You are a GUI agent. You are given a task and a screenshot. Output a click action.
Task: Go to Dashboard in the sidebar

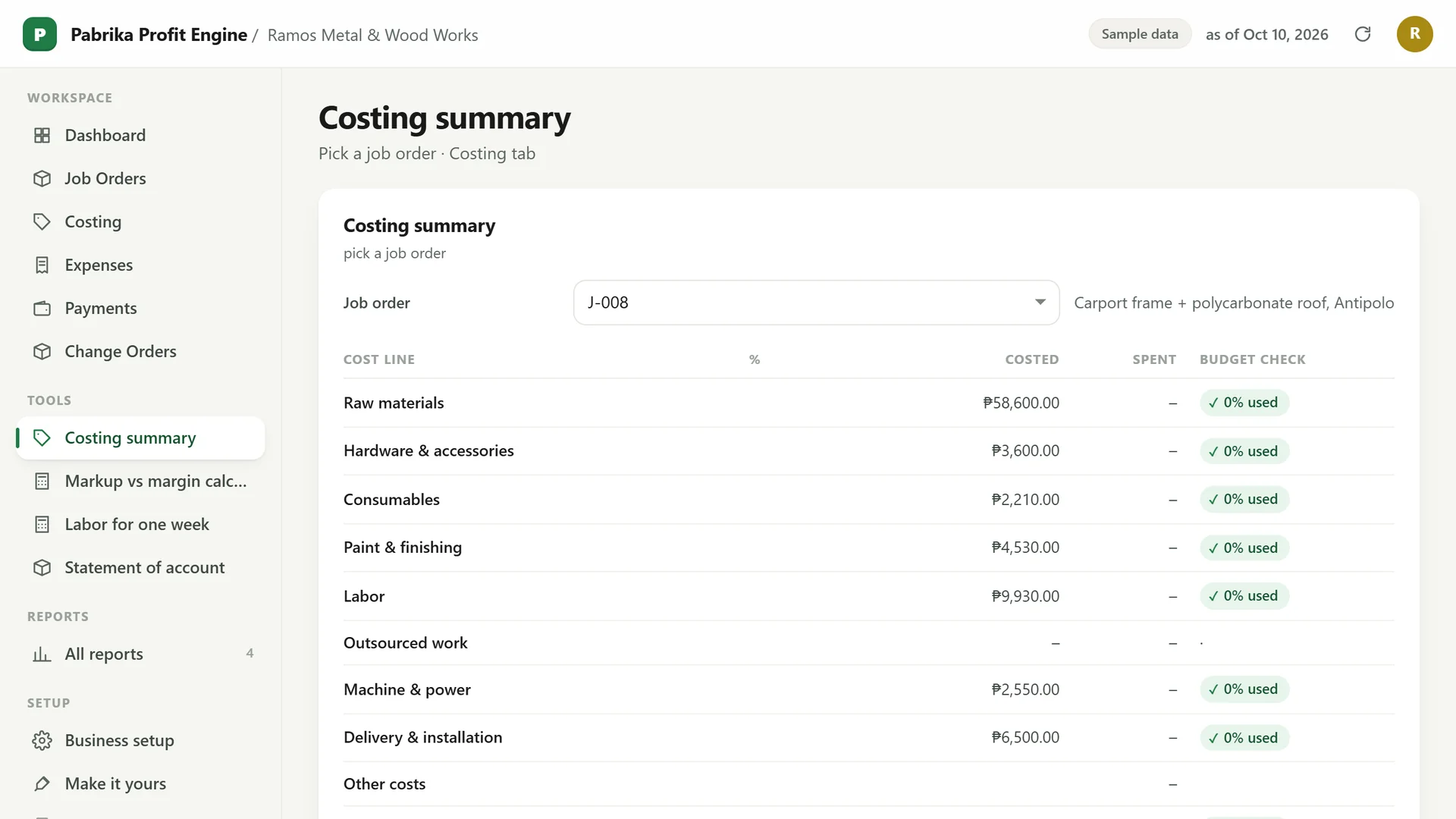click(140, 135)
